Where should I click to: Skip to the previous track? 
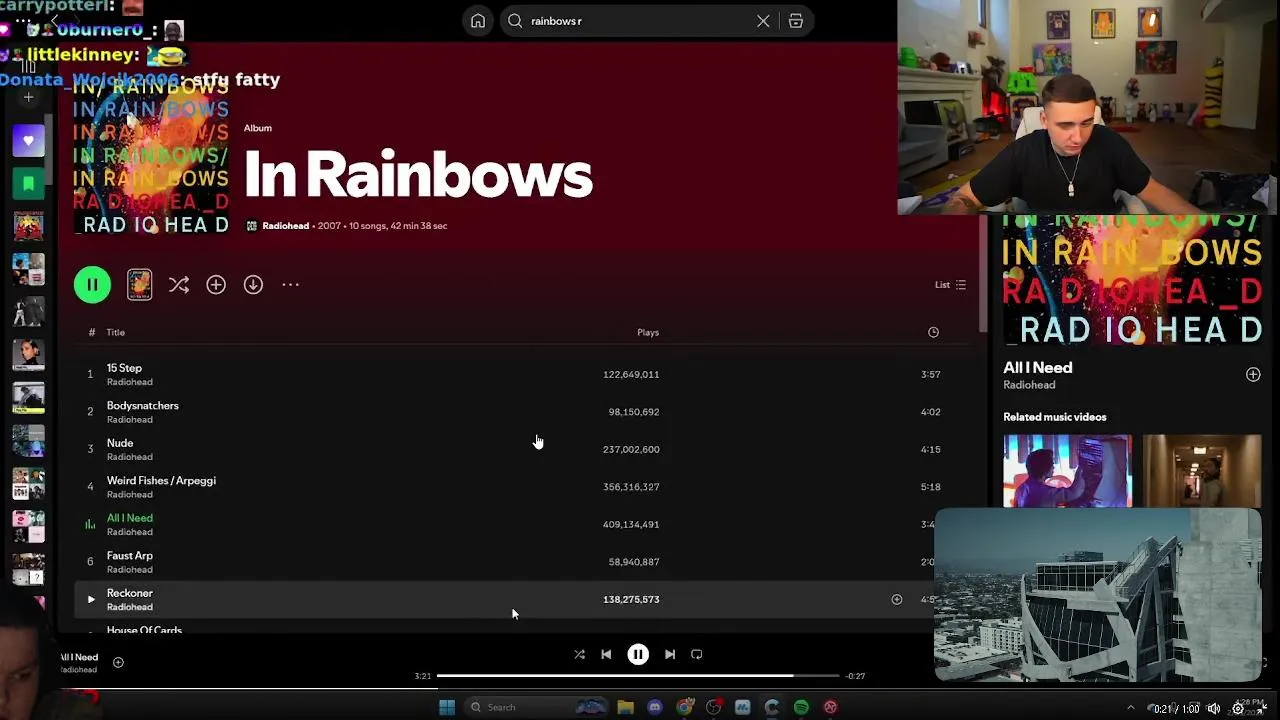(x=606, y=654)
